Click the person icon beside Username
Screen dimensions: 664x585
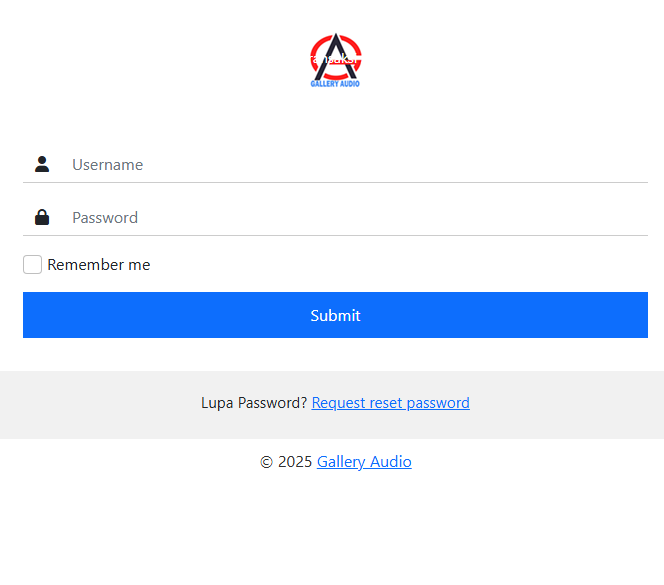[42, 164]
